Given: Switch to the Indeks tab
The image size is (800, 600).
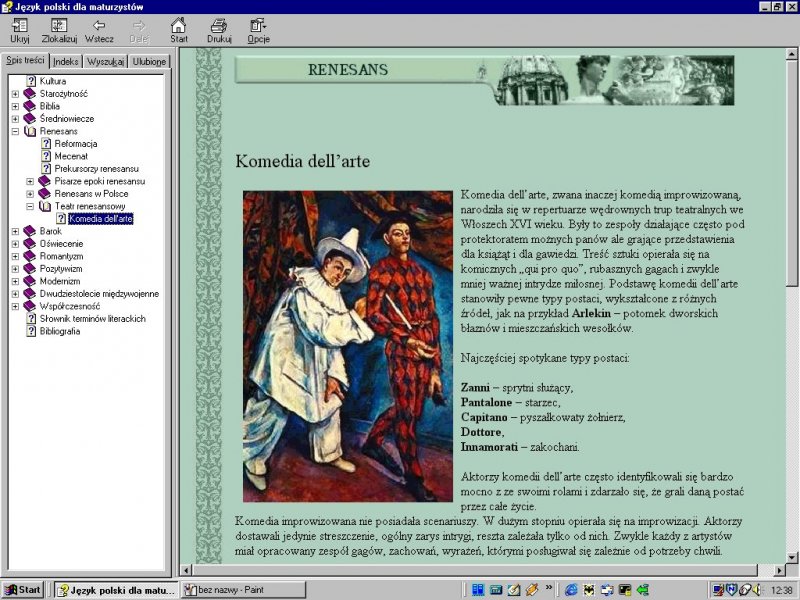Looking at the screenshot, I should 66,62.
